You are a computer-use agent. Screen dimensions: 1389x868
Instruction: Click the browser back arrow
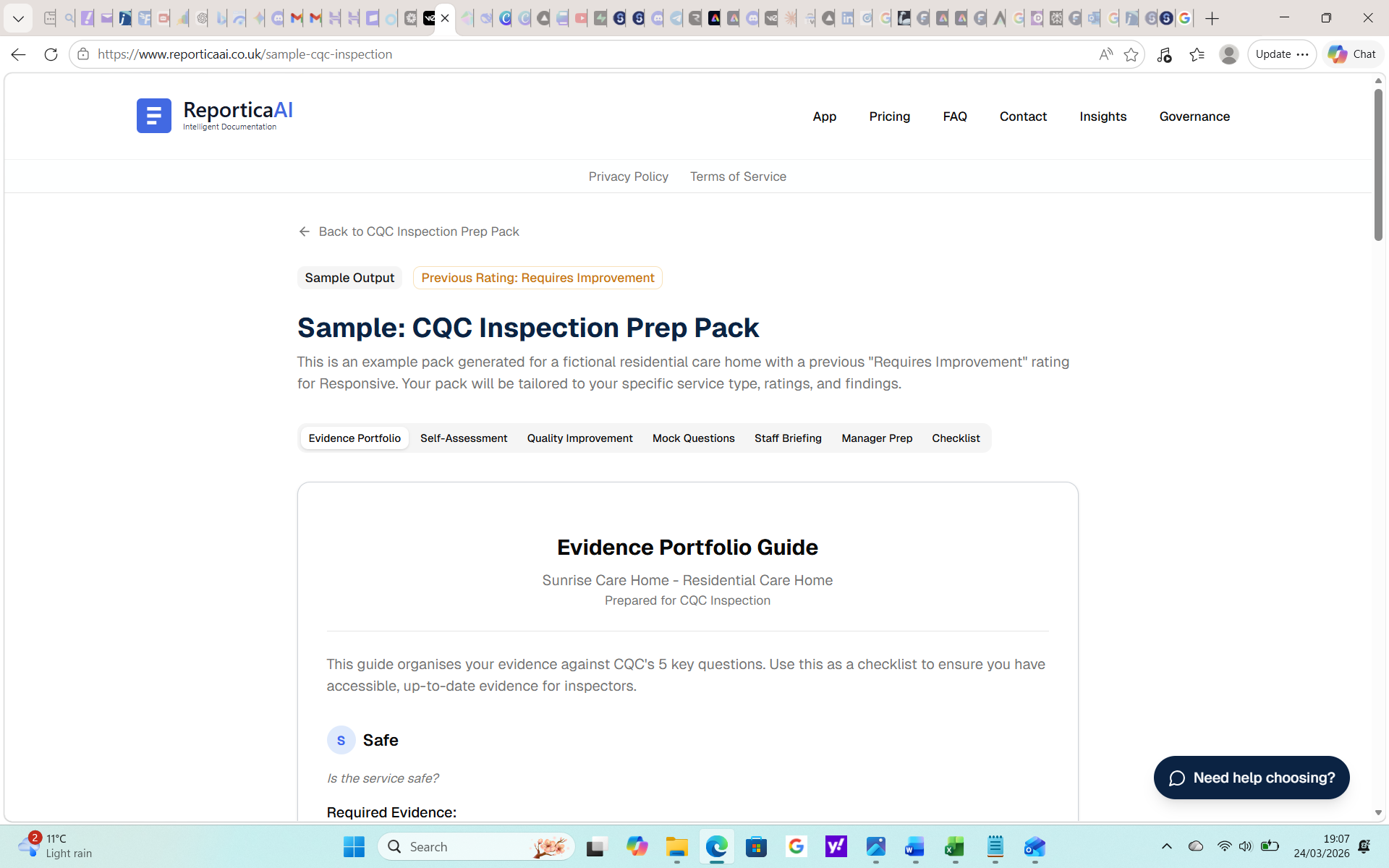18,54
